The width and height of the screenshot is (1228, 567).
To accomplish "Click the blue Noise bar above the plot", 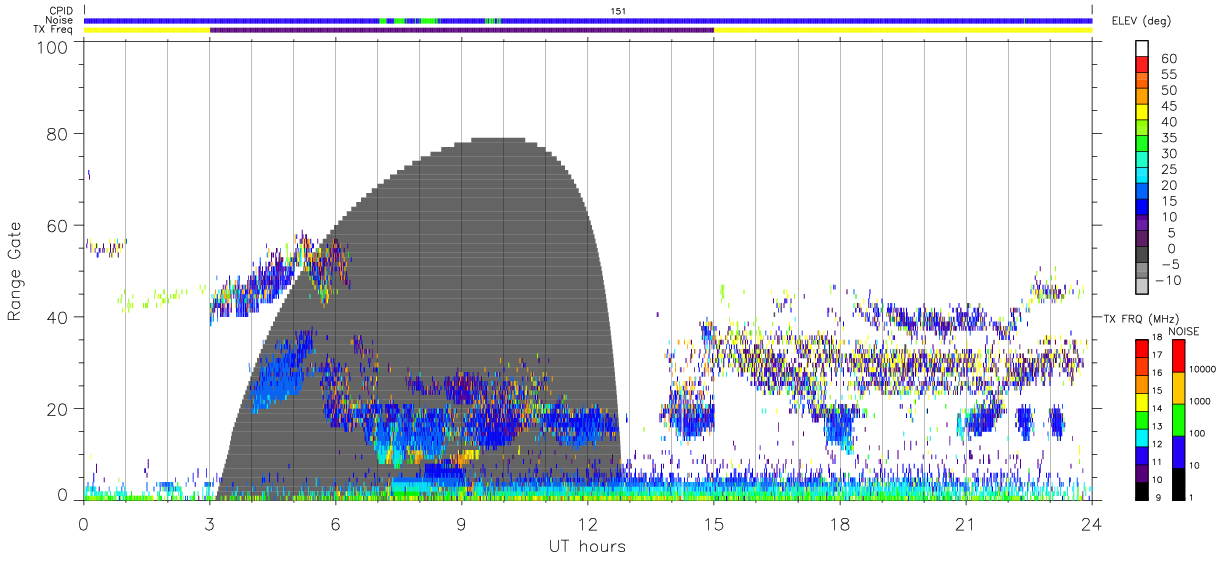I will click(588, 21).
